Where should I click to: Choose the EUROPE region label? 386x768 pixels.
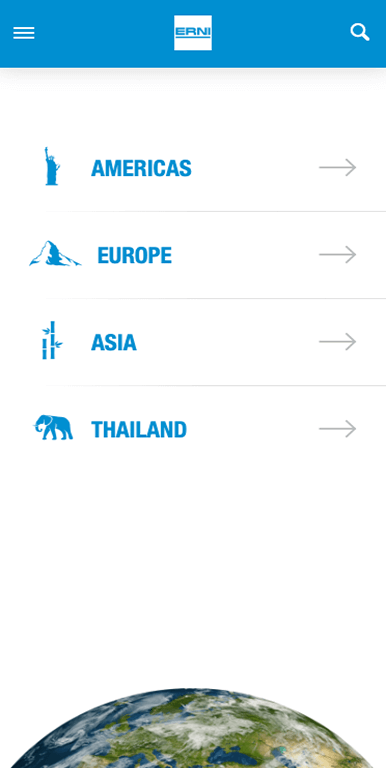click(135, 255)
